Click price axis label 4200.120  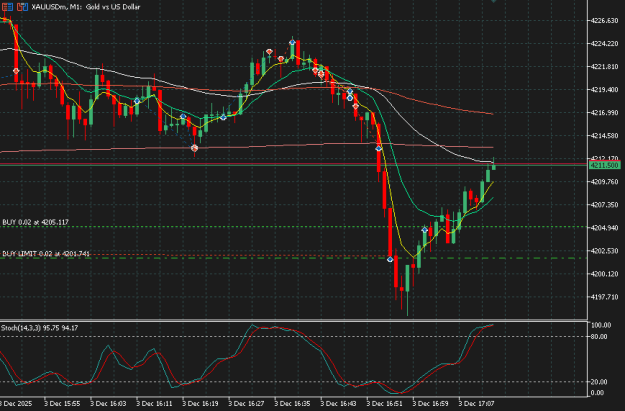[605, 274]
